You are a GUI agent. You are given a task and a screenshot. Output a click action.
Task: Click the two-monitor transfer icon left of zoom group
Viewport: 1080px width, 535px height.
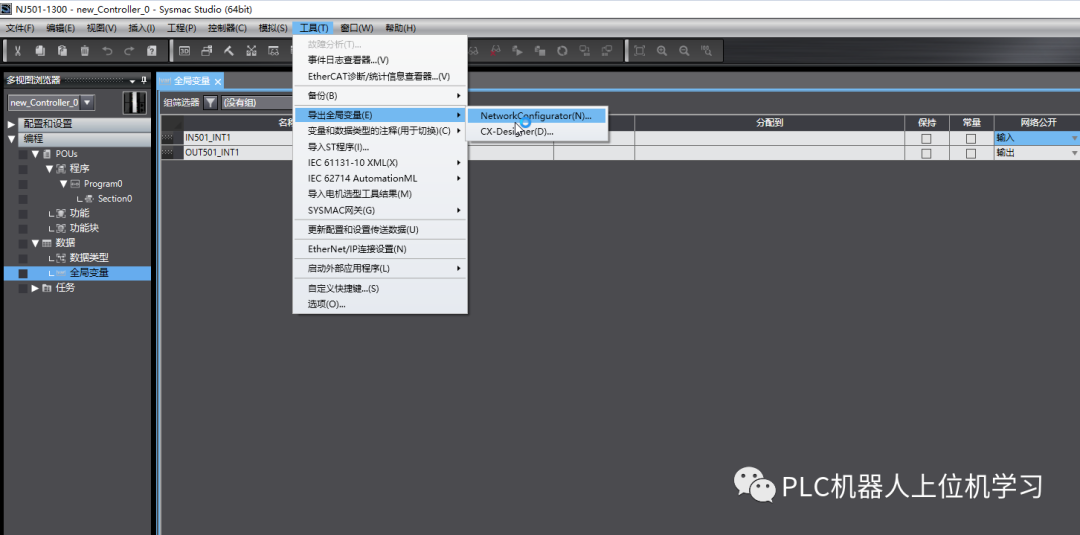click(x=607, y=50)
